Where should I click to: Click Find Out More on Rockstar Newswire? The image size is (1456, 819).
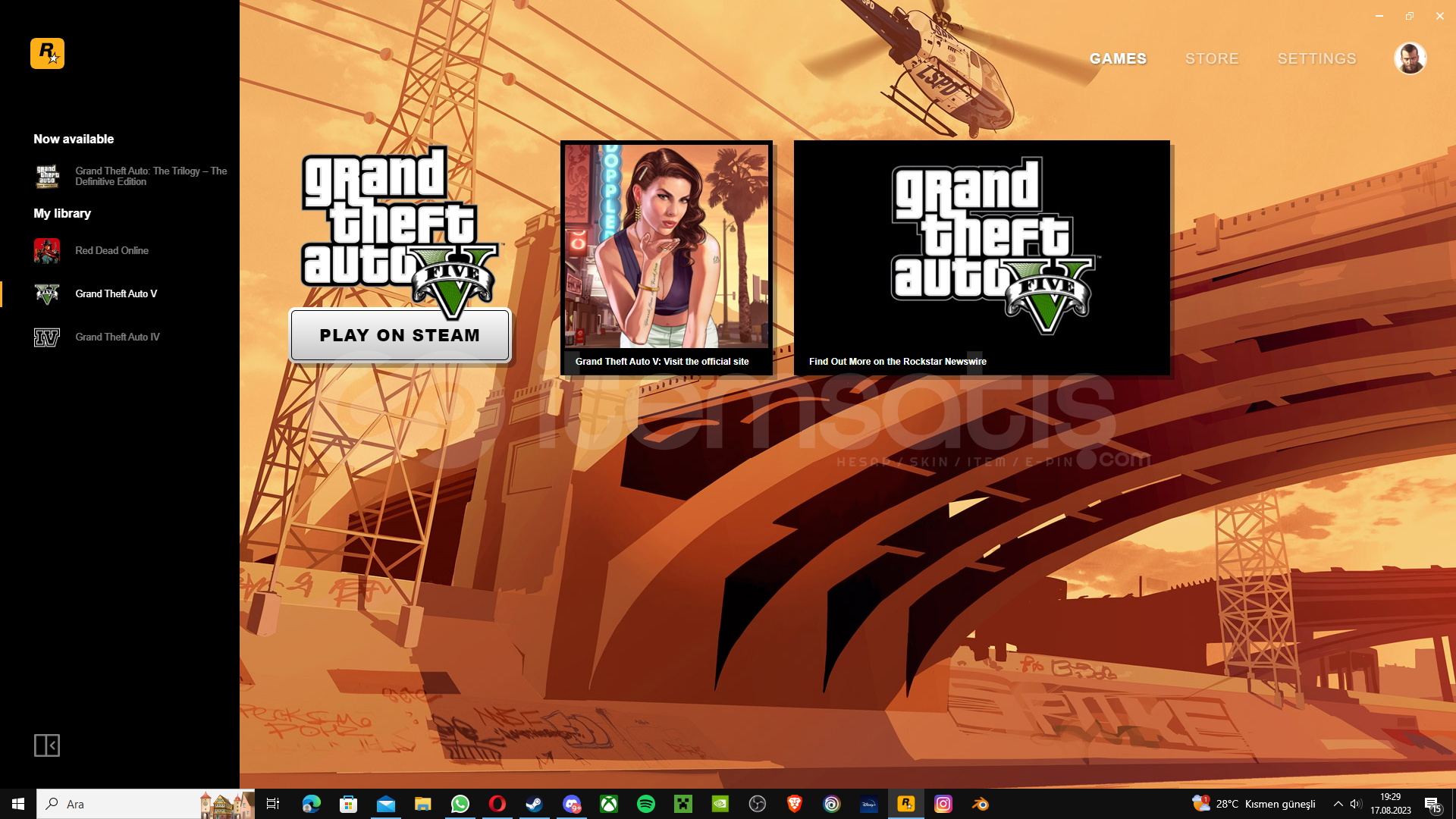coord(898,362)
